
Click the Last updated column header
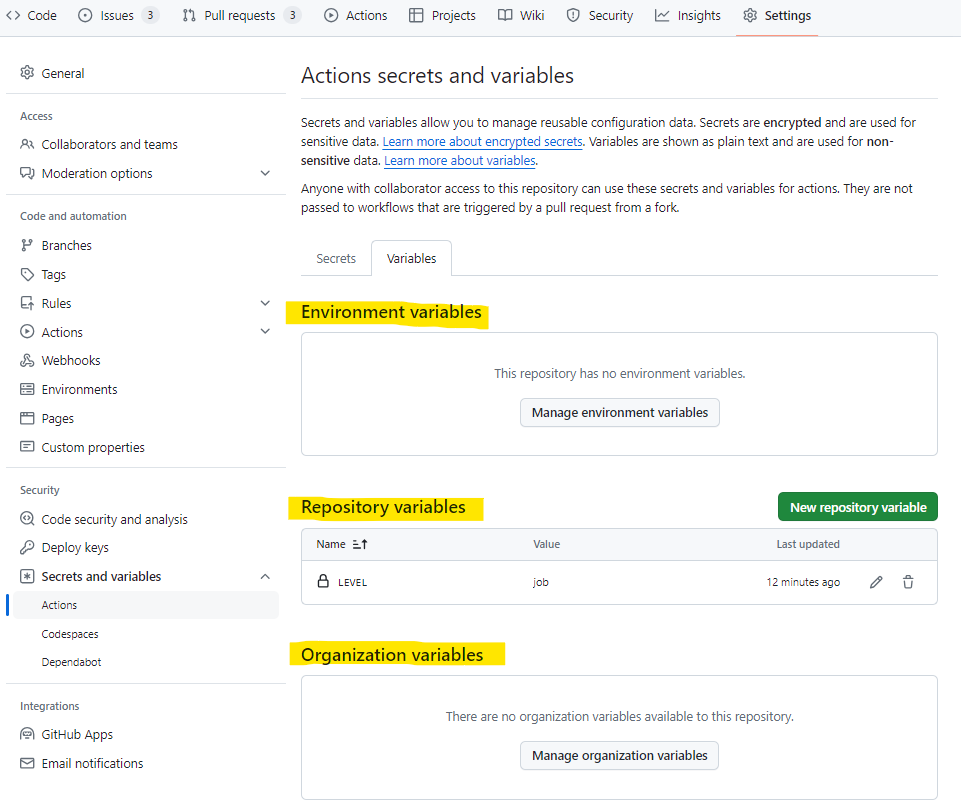click(808, 544)
